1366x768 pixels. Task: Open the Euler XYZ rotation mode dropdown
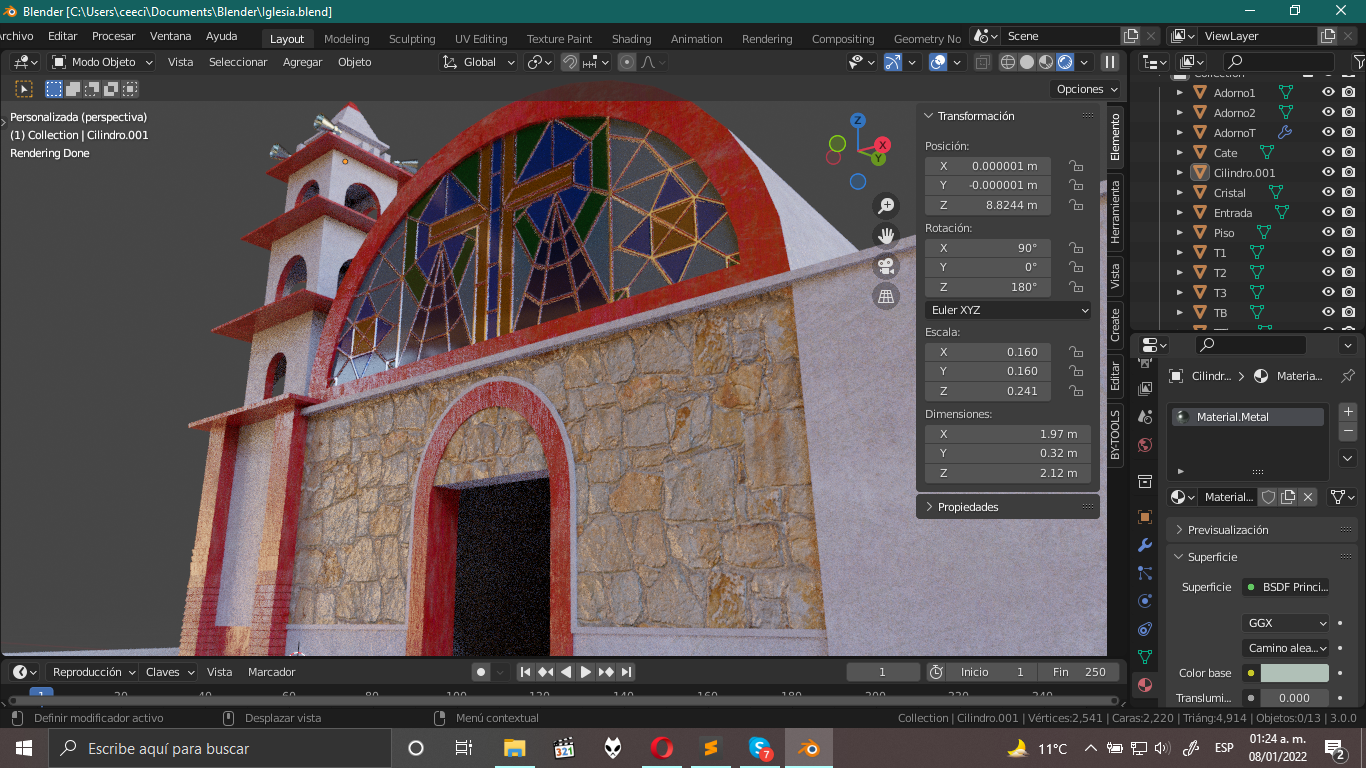(1008, 310)
